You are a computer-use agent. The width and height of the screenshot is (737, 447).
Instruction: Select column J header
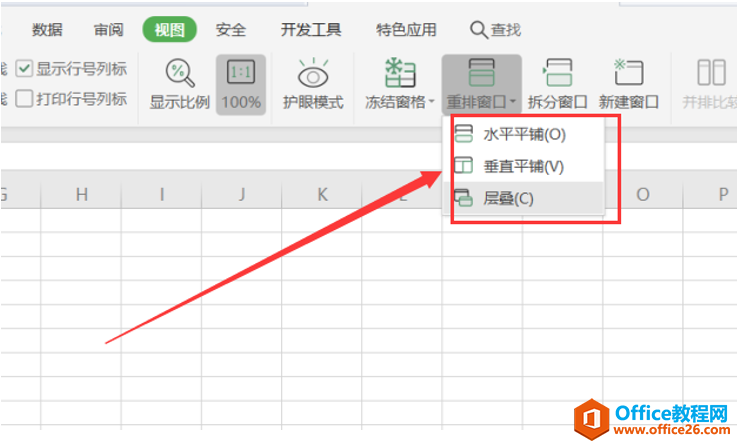[242, 194]
